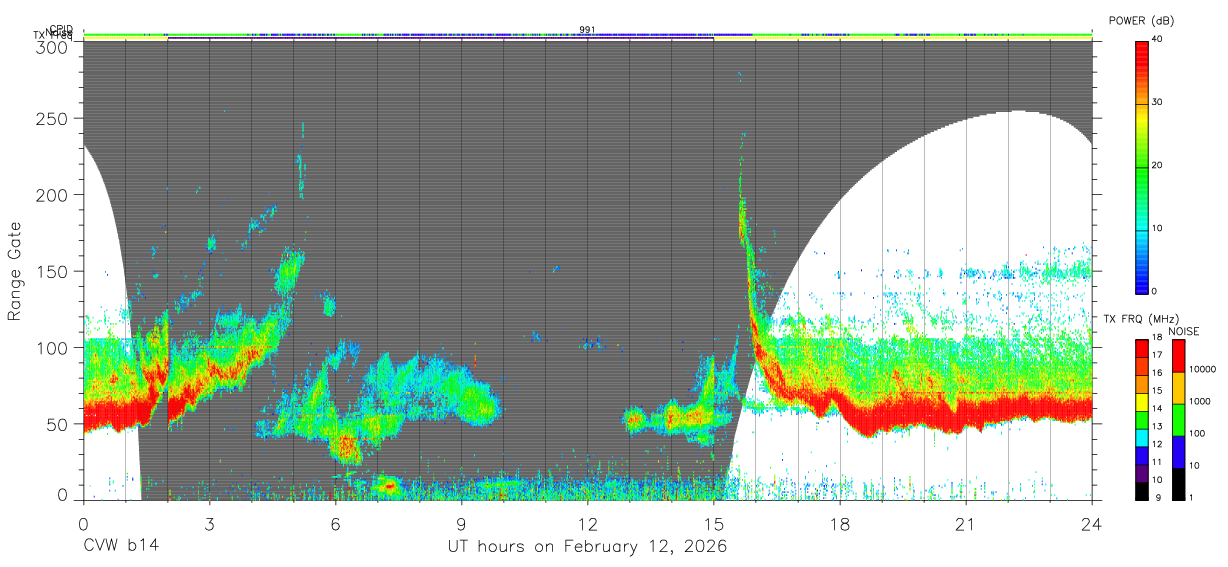
Task: Click the 250 tick label on the Range Gate axis
Action: pos(53,118)
